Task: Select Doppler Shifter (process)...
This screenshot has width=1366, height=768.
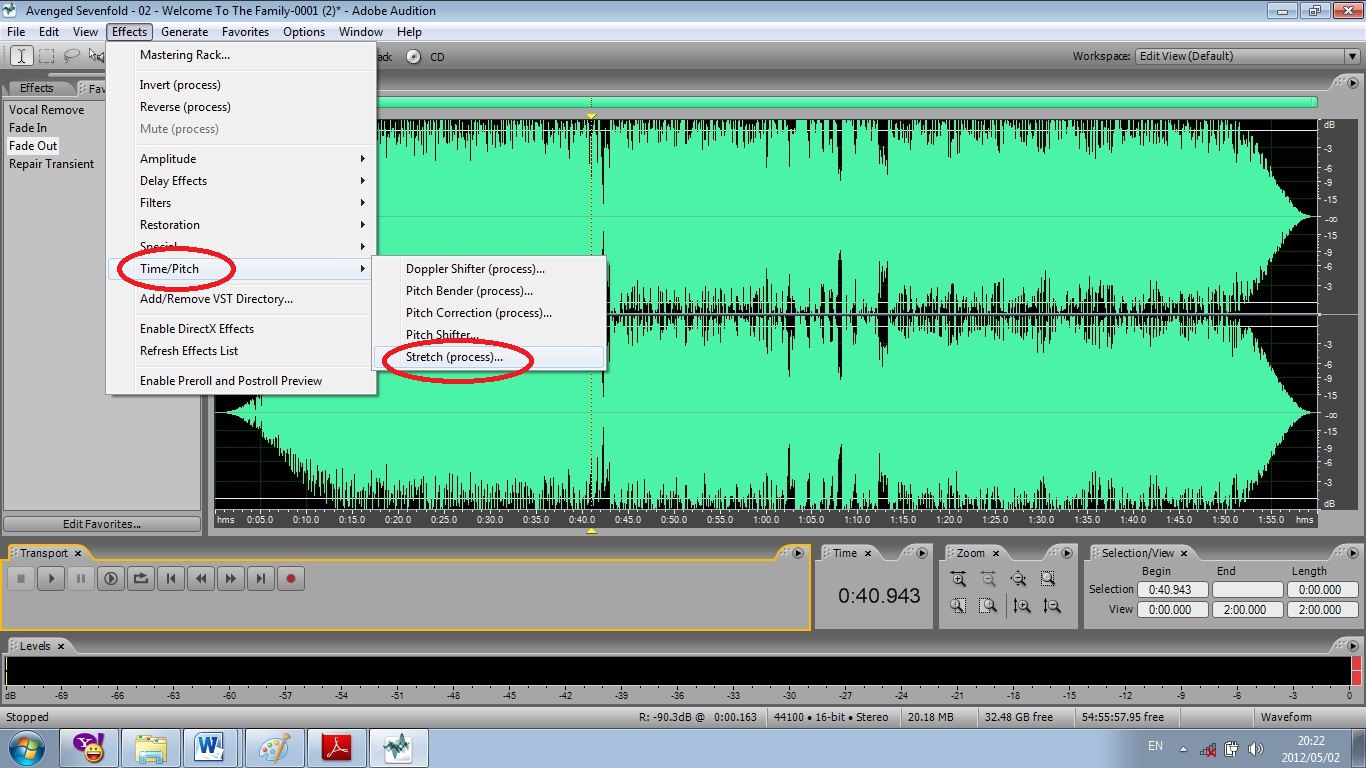Action: pyautogui.click(x=489, y=269)
